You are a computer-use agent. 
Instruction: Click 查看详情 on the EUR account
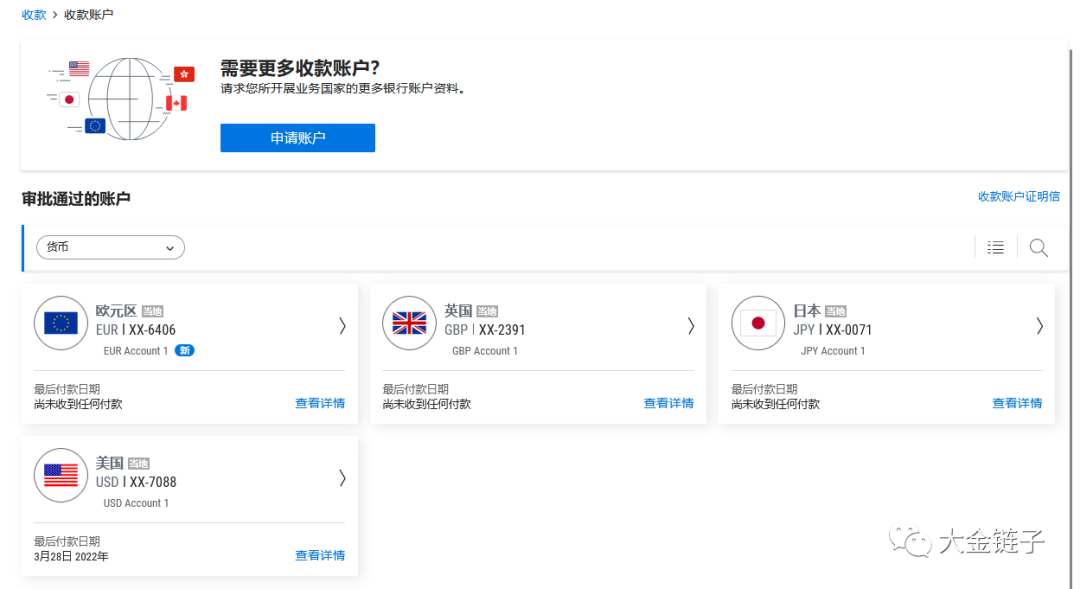(x=320, y=403)
